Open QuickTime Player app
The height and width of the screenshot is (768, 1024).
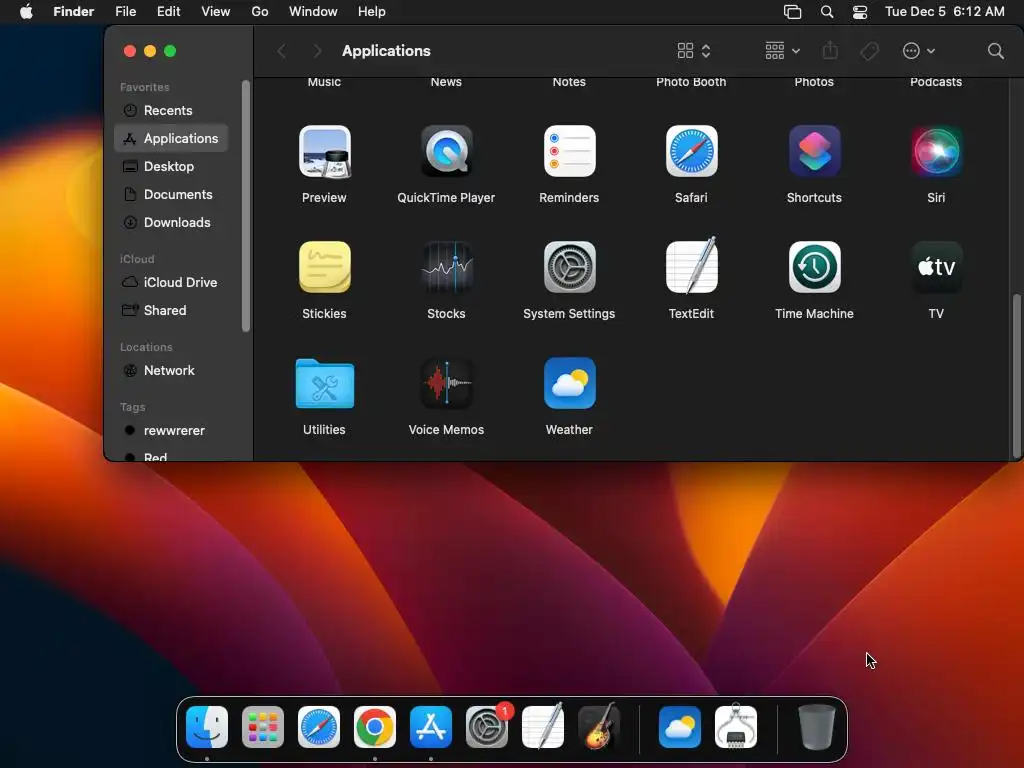447,152
